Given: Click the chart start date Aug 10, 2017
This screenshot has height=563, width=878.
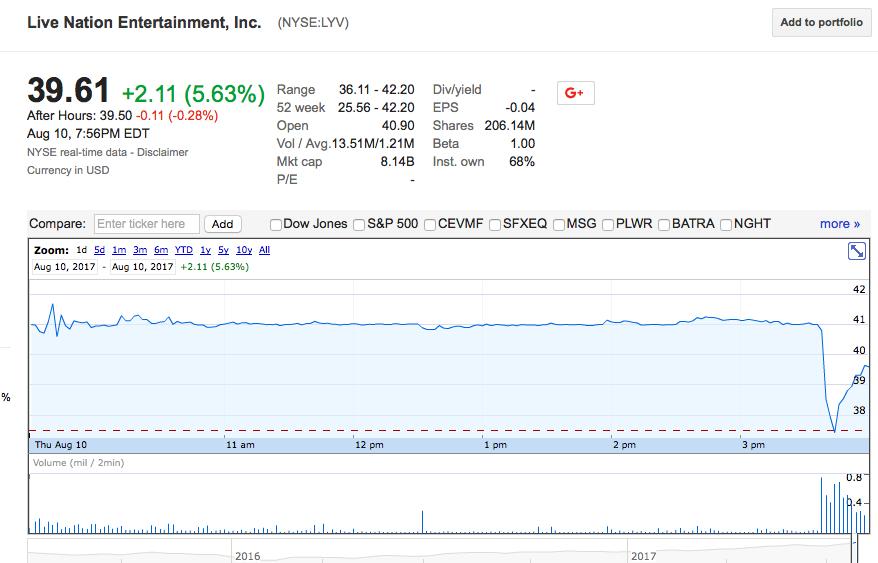Looking at the screenshot, I should 64,267.
